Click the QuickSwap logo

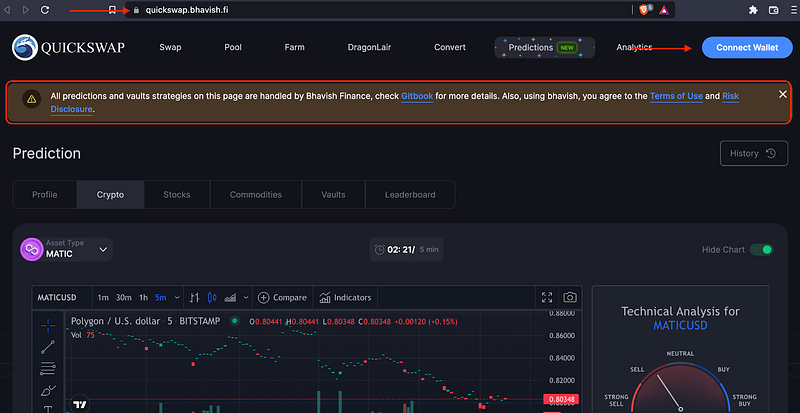pos(68,47)
